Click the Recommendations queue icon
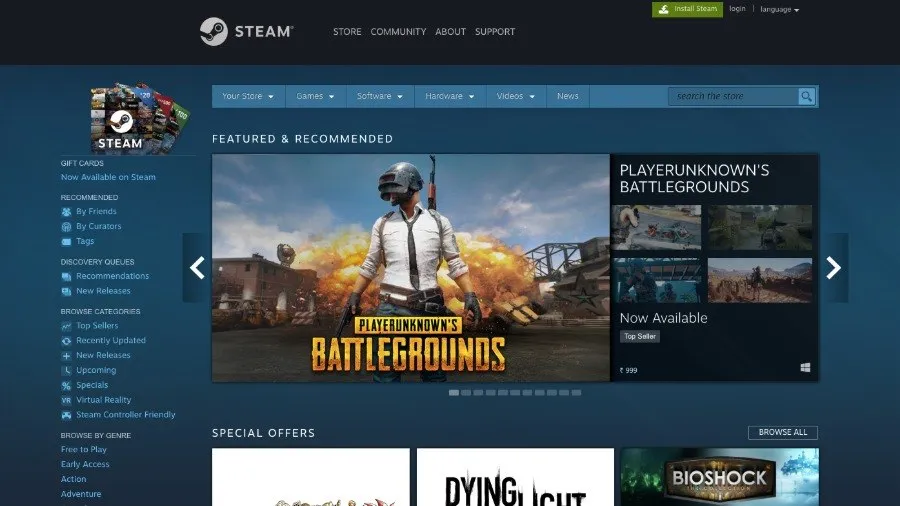The height and width of the screenshot is (506, 900). click(x=66, y=277)
